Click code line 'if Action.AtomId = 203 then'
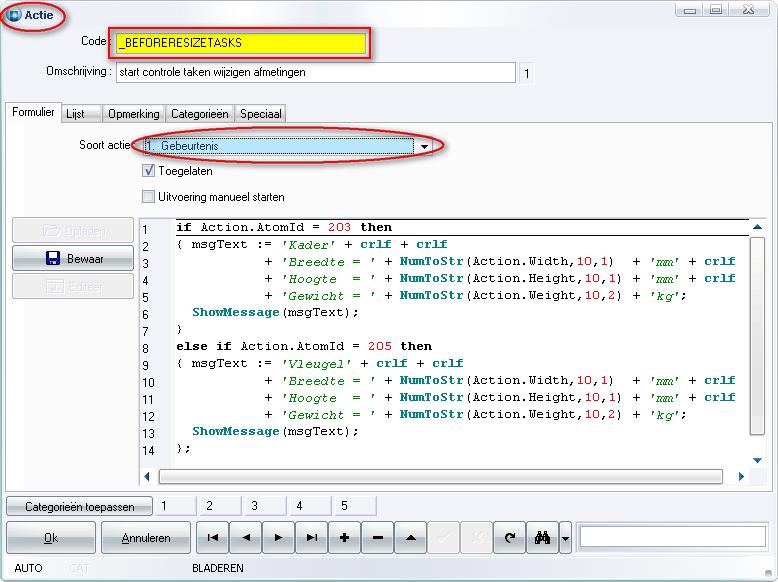The image size is (778, 582). (284, 227)
